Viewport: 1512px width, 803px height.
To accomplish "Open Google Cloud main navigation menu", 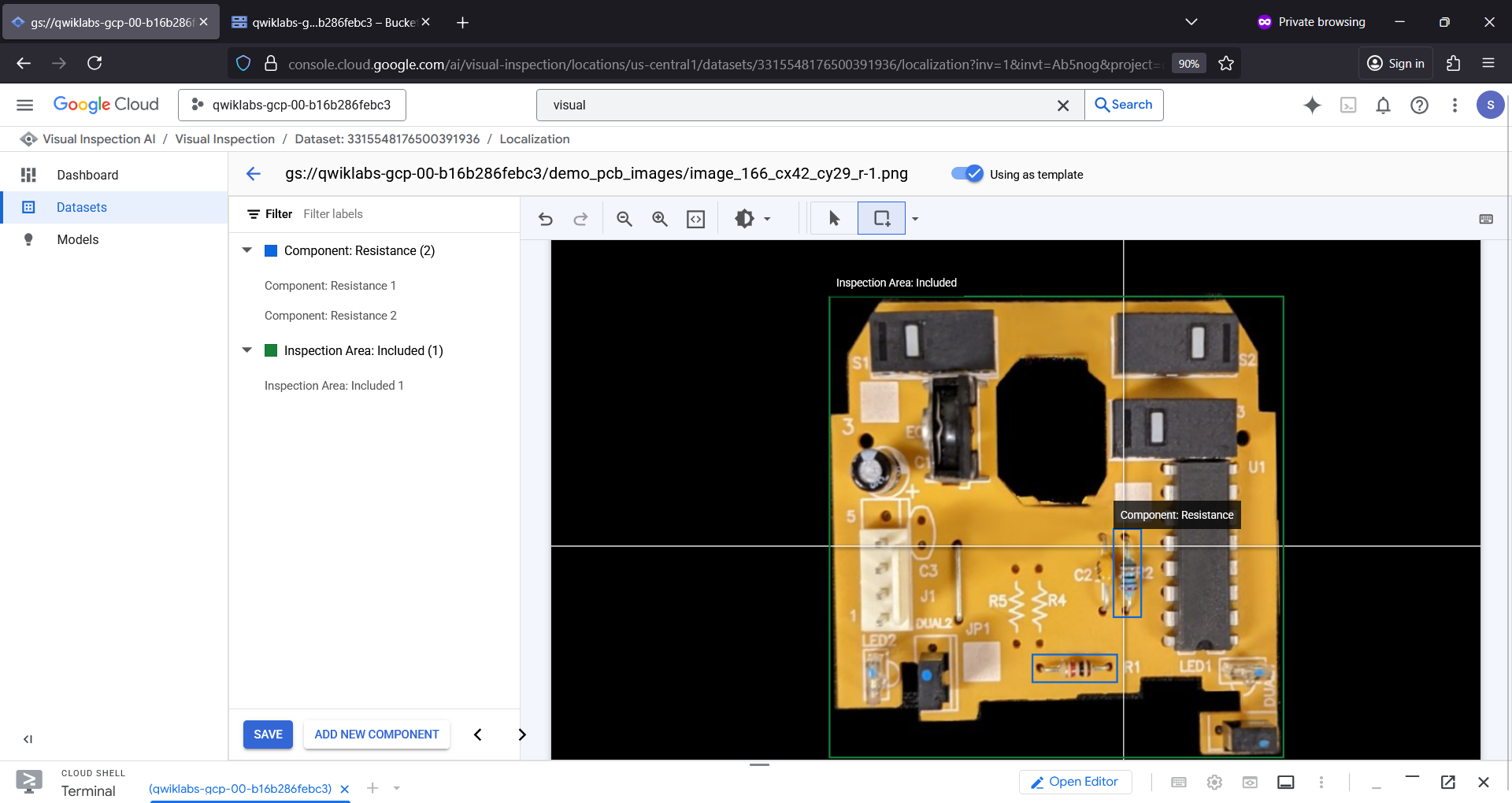I will point(25,105).
